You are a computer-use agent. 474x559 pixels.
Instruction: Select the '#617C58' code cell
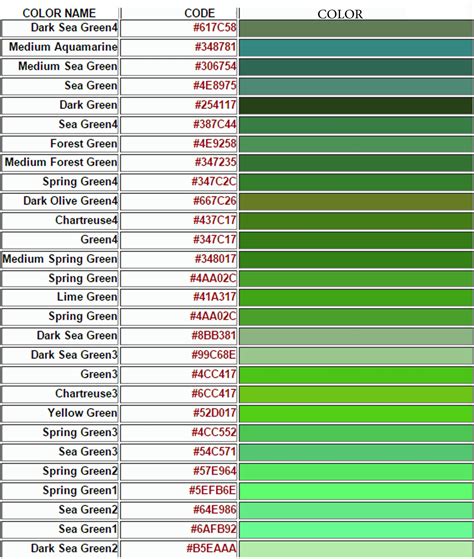point(179,29)
